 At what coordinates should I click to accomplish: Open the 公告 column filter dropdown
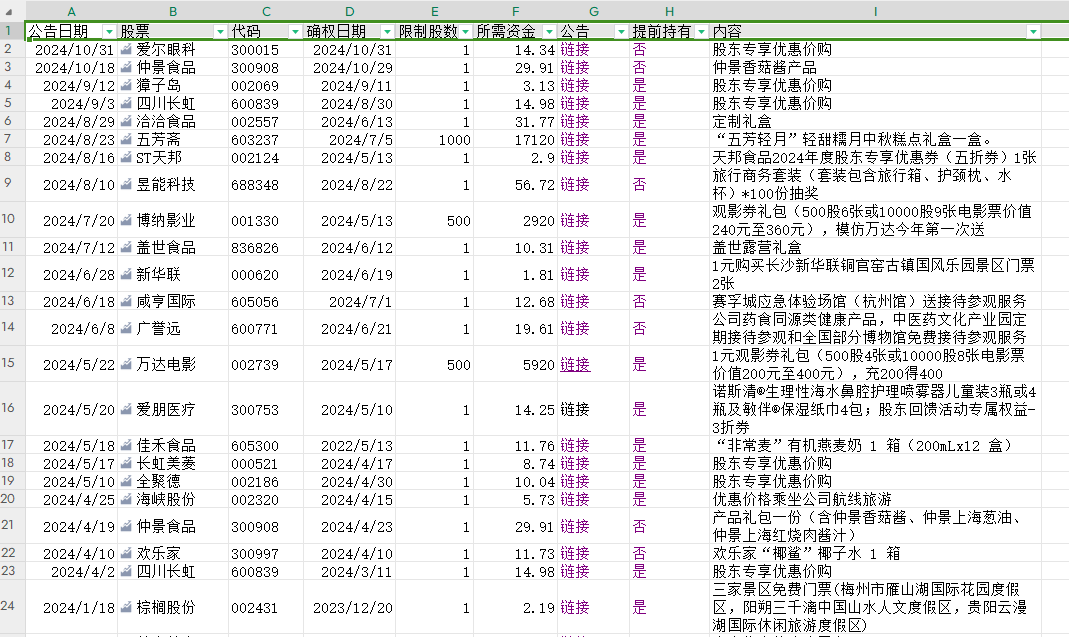click(x=621, y=31)
